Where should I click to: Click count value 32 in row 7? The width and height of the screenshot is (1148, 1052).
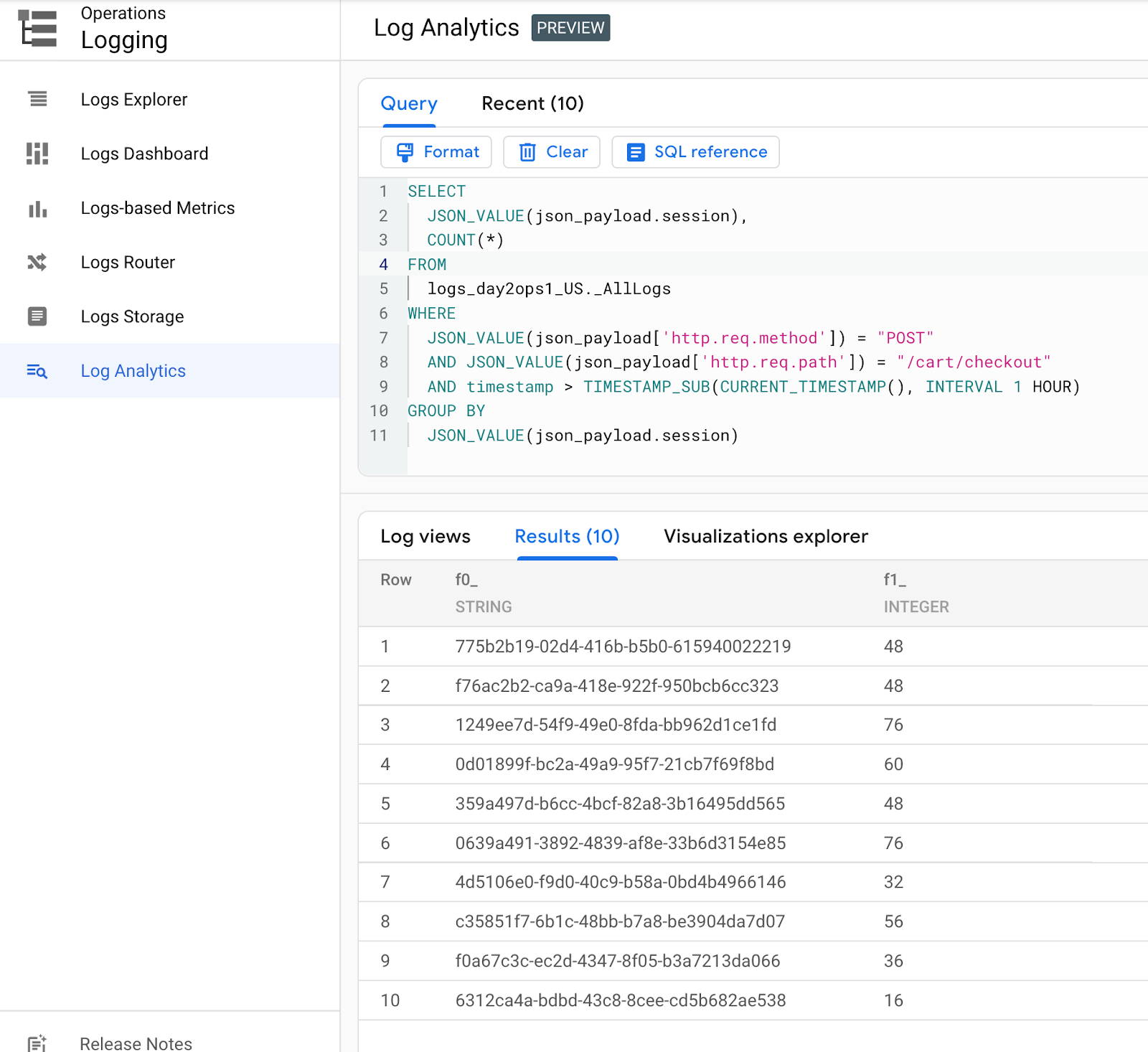(x=893, y=882)
